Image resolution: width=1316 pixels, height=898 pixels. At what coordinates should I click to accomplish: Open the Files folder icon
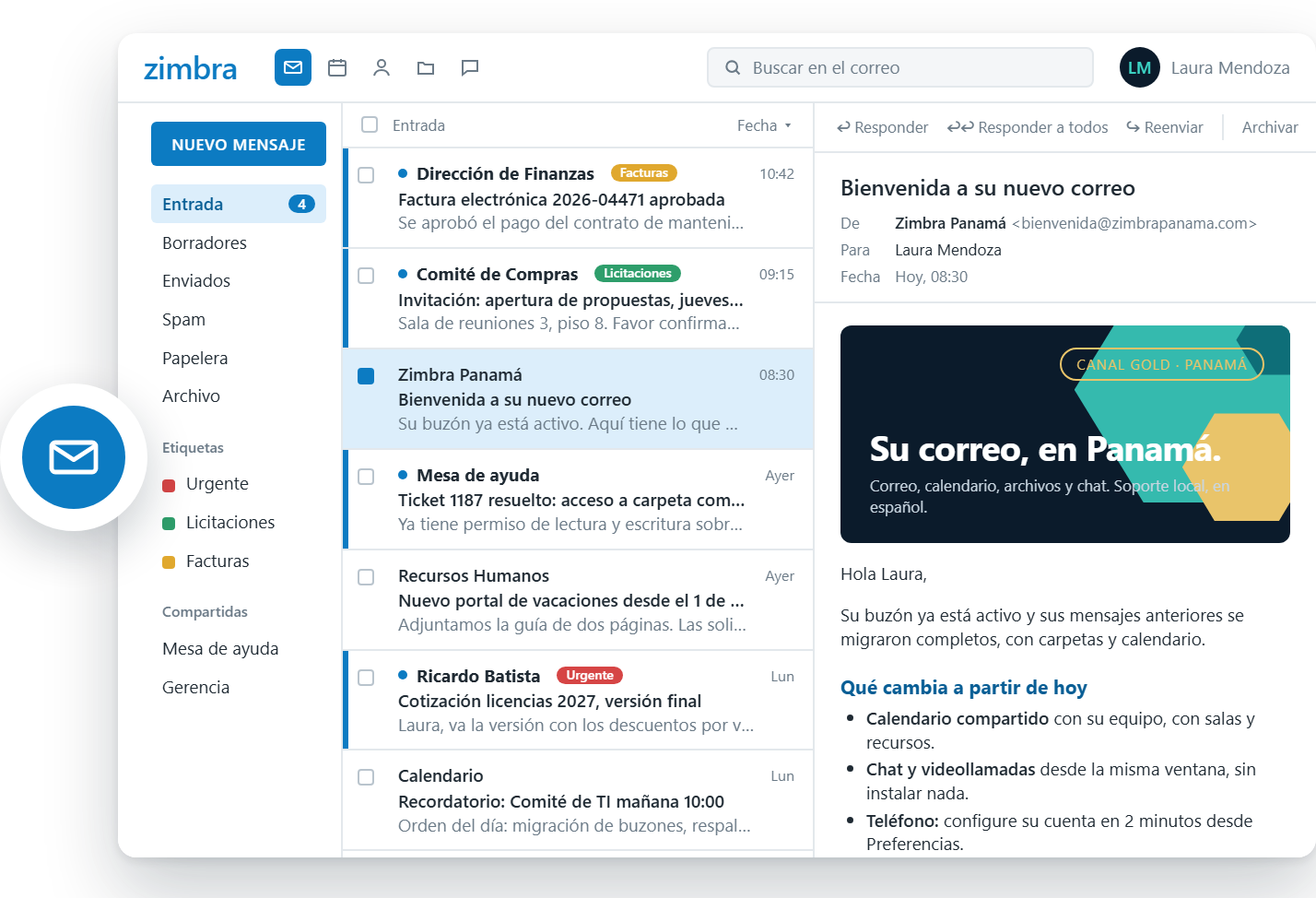[426, 67]
